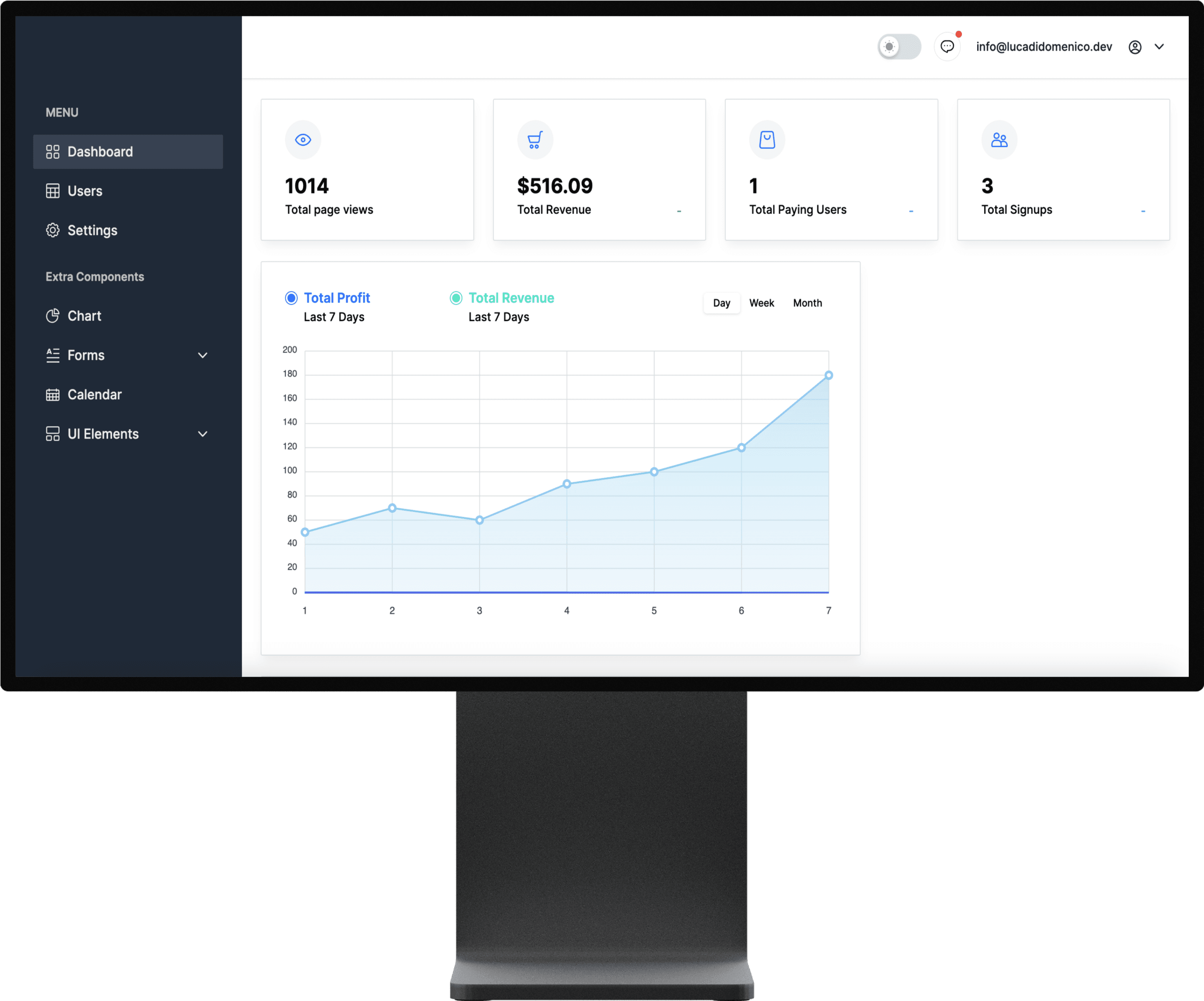Toggle the dark mode switch
The height and width of the screenshot is (1001, 1204).
point(899,47)
